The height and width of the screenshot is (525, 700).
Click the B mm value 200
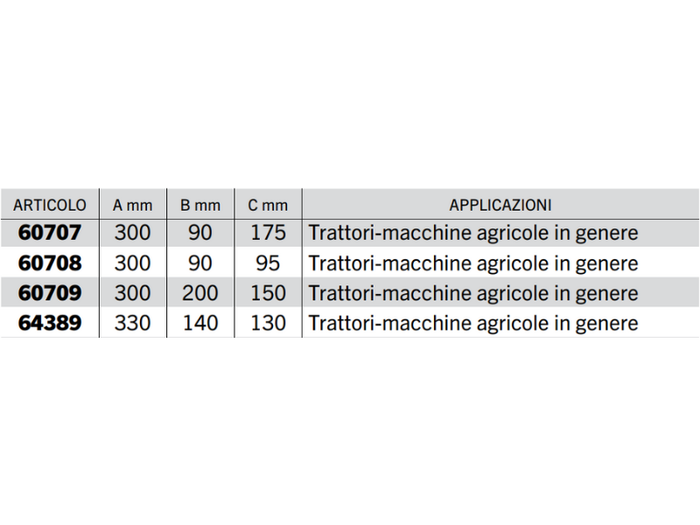pos(200,294)
